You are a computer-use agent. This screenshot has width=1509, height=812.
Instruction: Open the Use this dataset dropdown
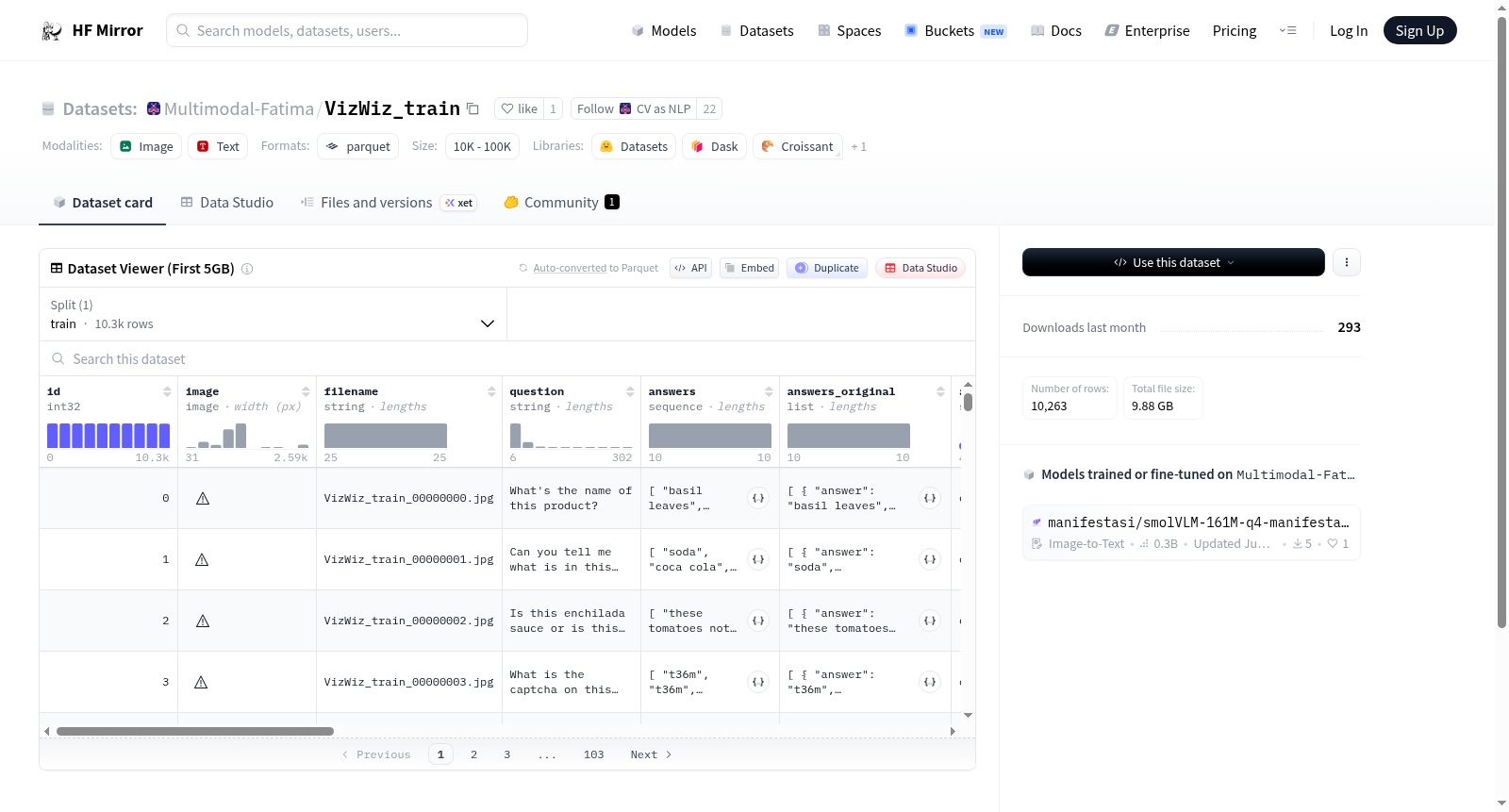(x=1173, y=263)
